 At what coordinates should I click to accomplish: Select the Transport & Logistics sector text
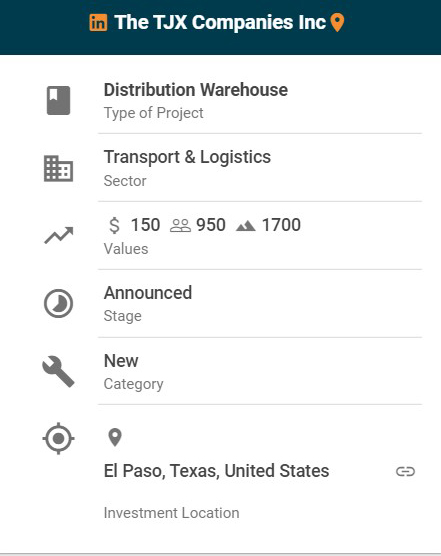[187, 157]
